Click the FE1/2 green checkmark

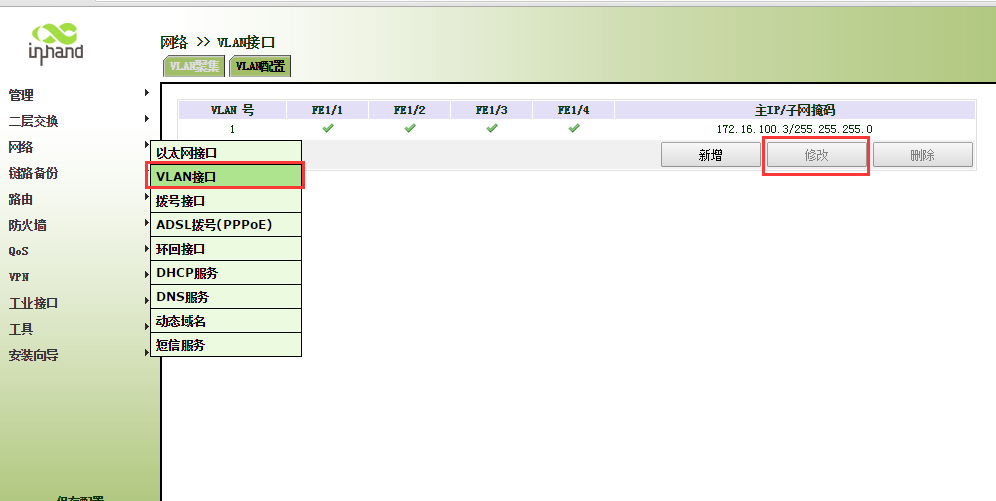click(410, 129)
